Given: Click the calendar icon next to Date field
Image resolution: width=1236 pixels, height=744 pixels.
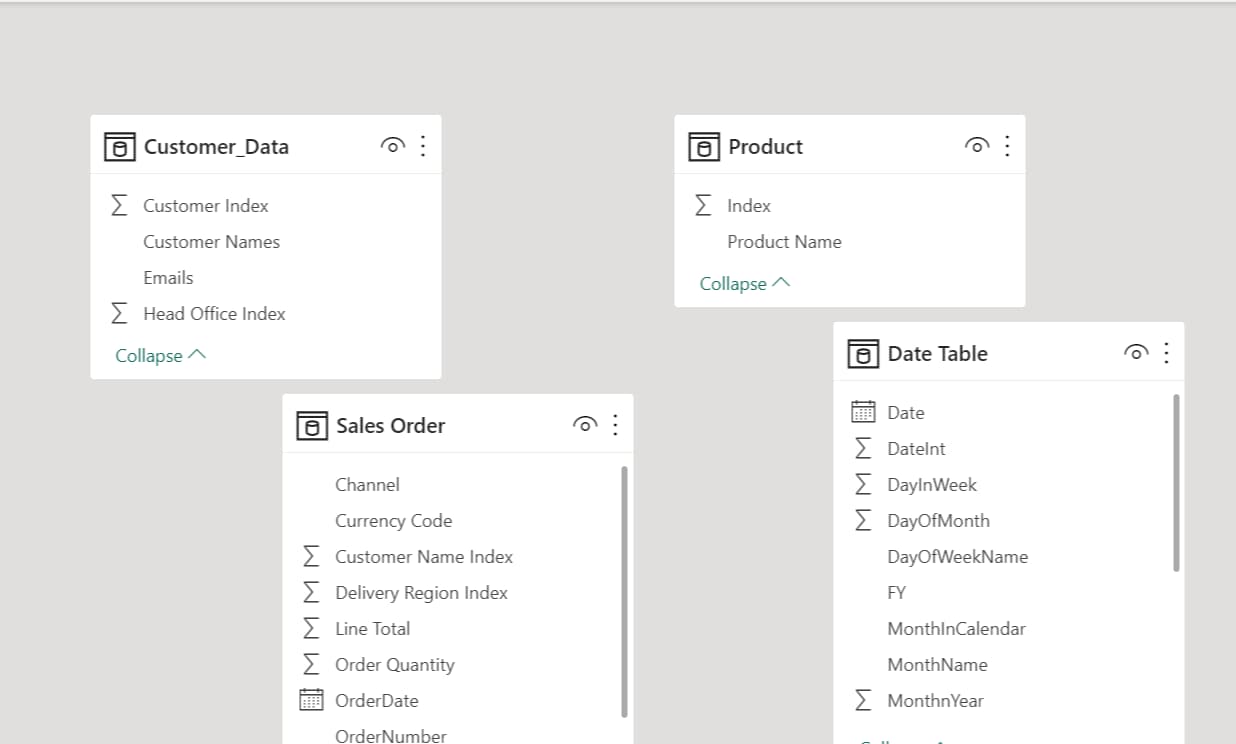Looking at the screenshot, I should [862, 412].
